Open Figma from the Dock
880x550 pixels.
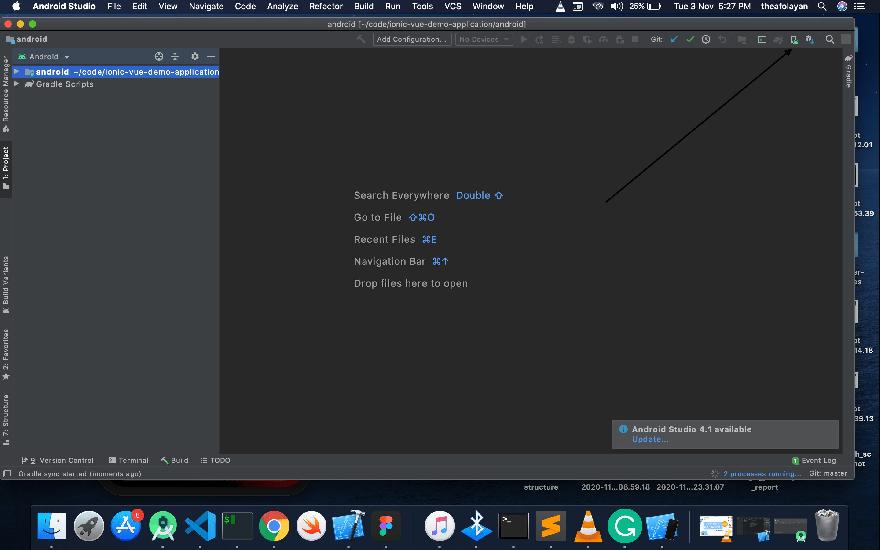coord(385,526)
